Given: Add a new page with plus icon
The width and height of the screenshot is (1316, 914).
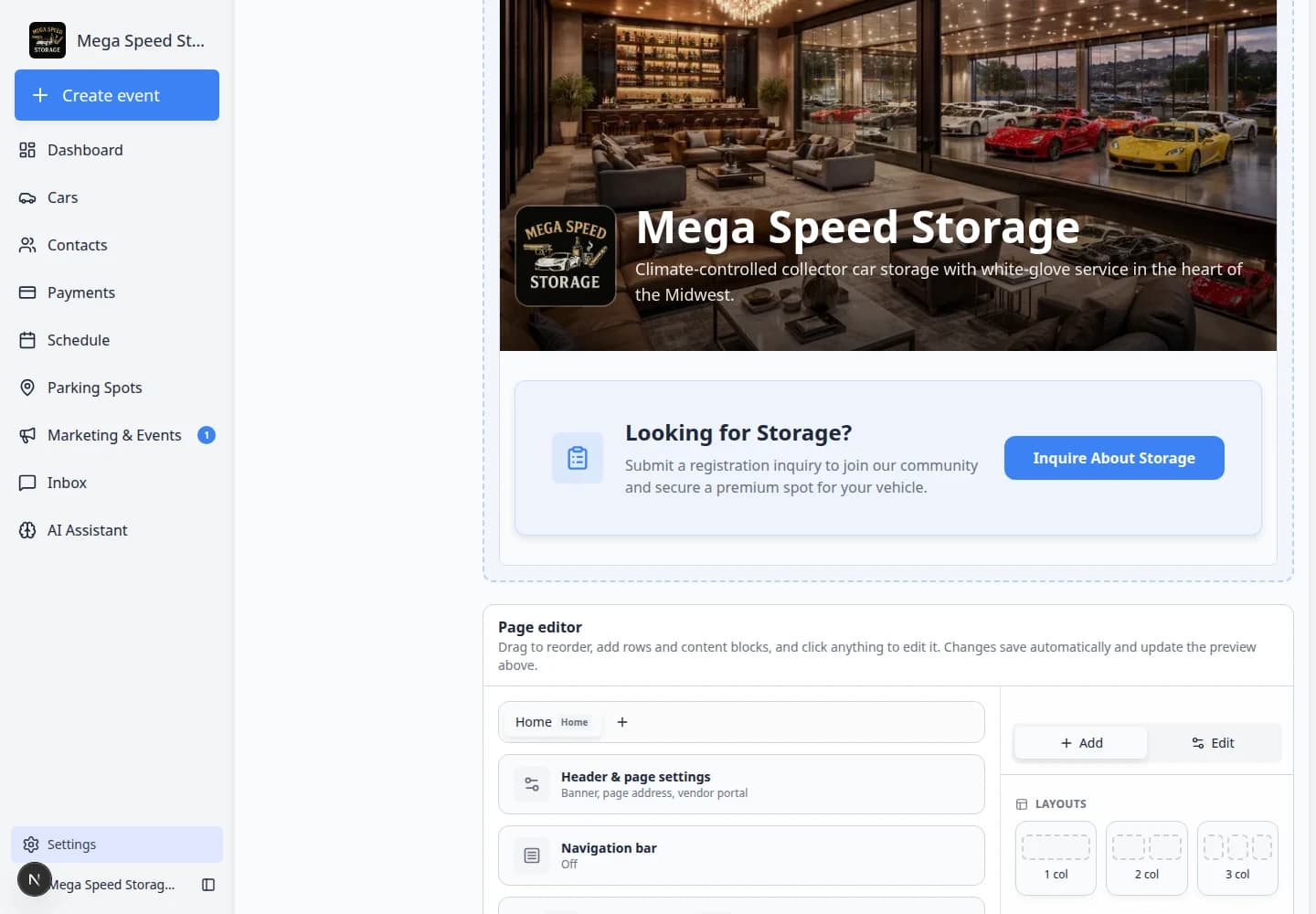Looking at the screenshot, I should click(x=622, y=722).
